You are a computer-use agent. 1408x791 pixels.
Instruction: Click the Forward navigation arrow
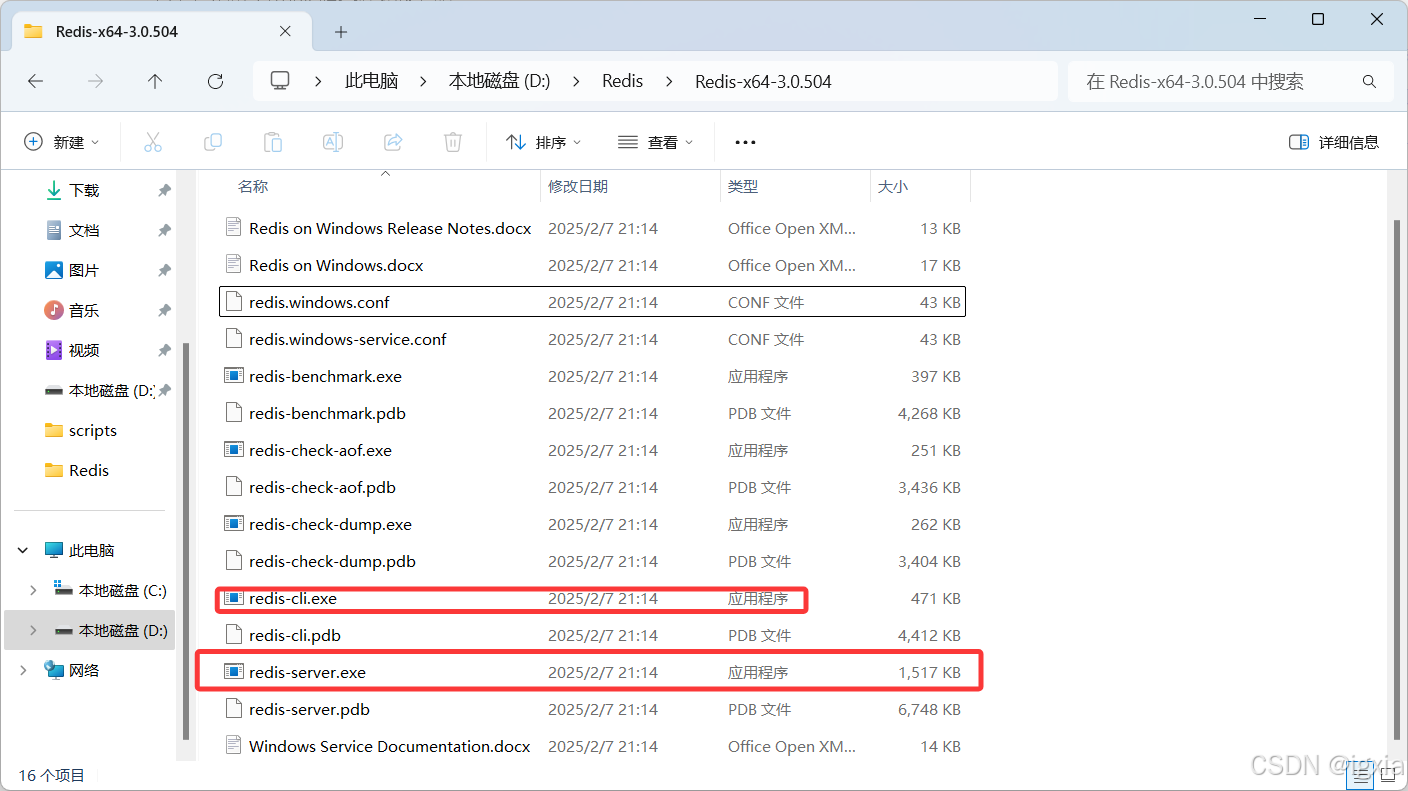point(96,82)
